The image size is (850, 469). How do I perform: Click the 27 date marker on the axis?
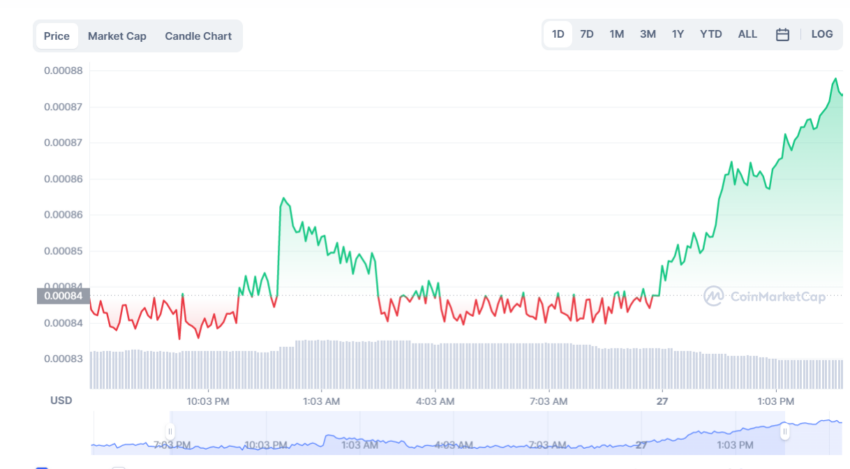pos(662,401)
